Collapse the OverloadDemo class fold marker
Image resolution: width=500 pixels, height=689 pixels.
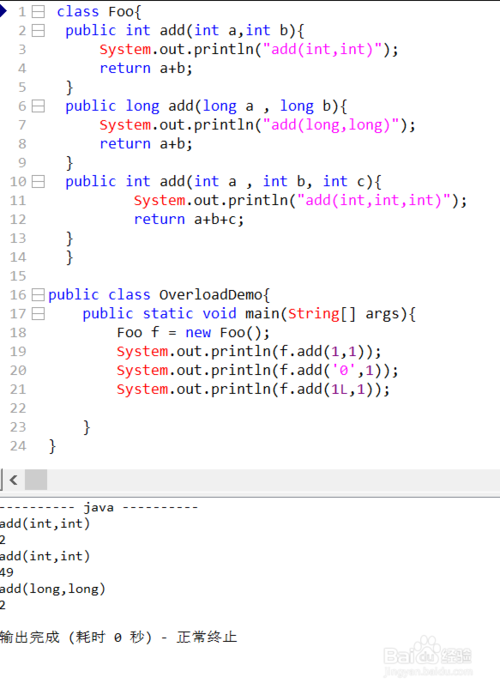tap(39, 295)
